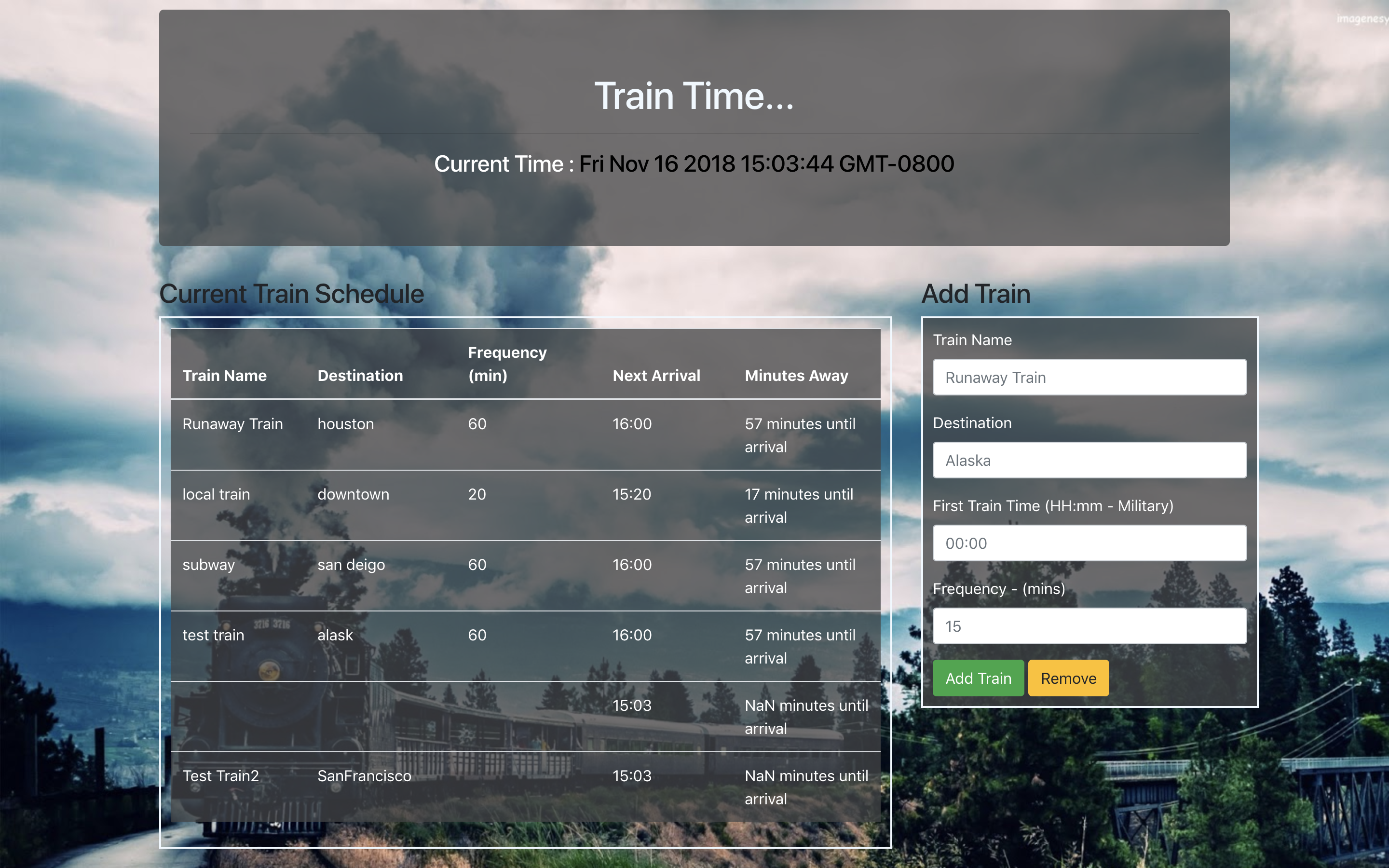This screenshot has width=1389, height=868.
Task: Click the Current Time display text
Action: point(694,164)
